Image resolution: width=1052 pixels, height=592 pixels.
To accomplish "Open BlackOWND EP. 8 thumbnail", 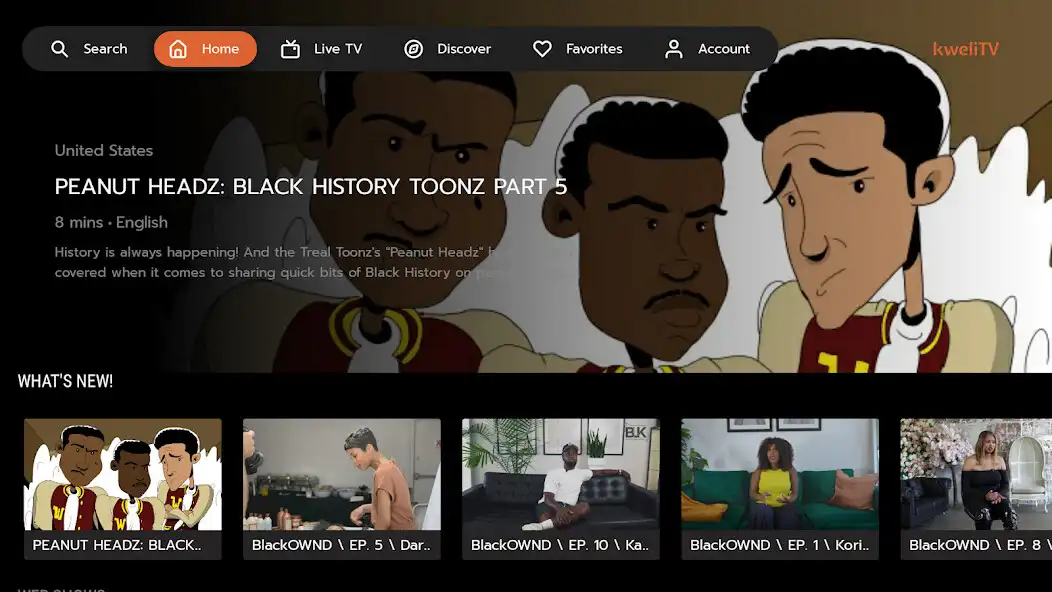I will click(x=976, y=475).
